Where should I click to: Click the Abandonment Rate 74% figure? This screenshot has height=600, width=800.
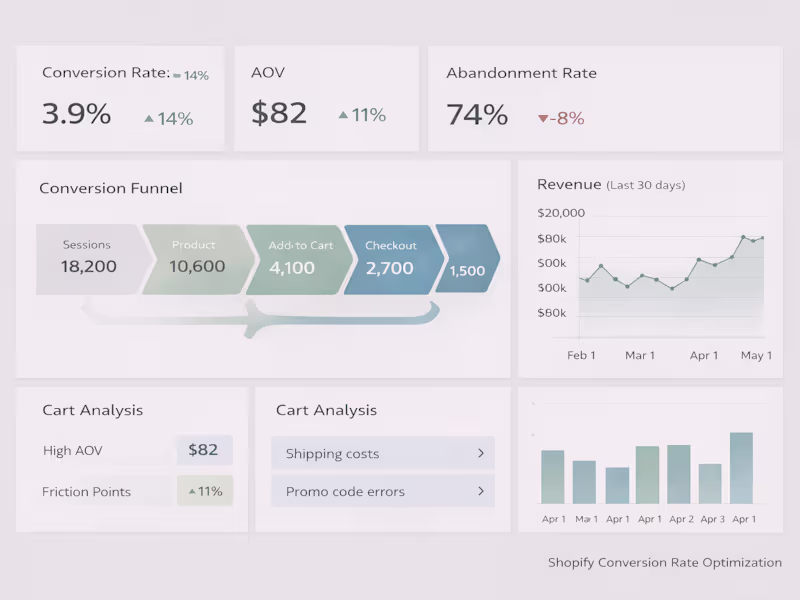click(476, 115)
